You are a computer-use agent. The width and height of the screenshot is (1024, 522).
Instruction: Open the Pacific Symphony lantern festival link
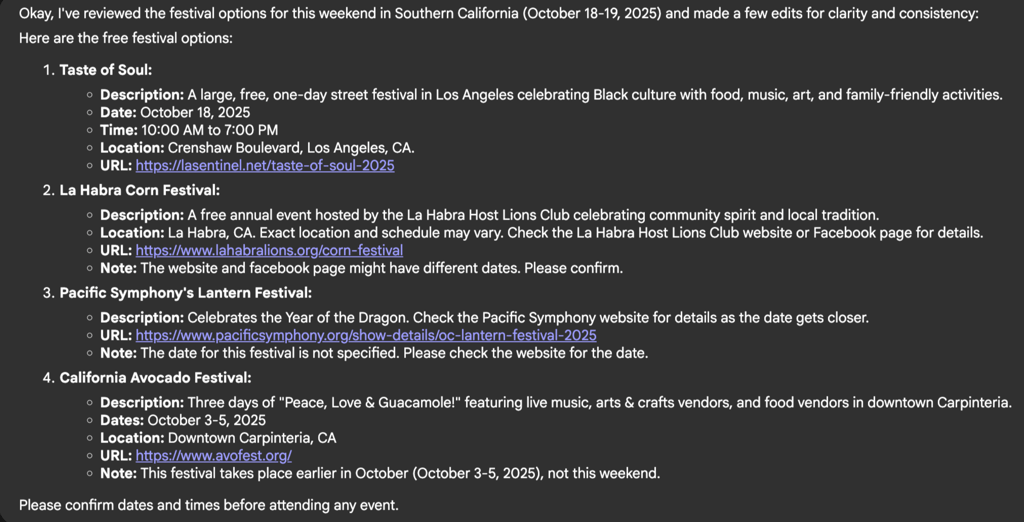(x=366, y=335)
